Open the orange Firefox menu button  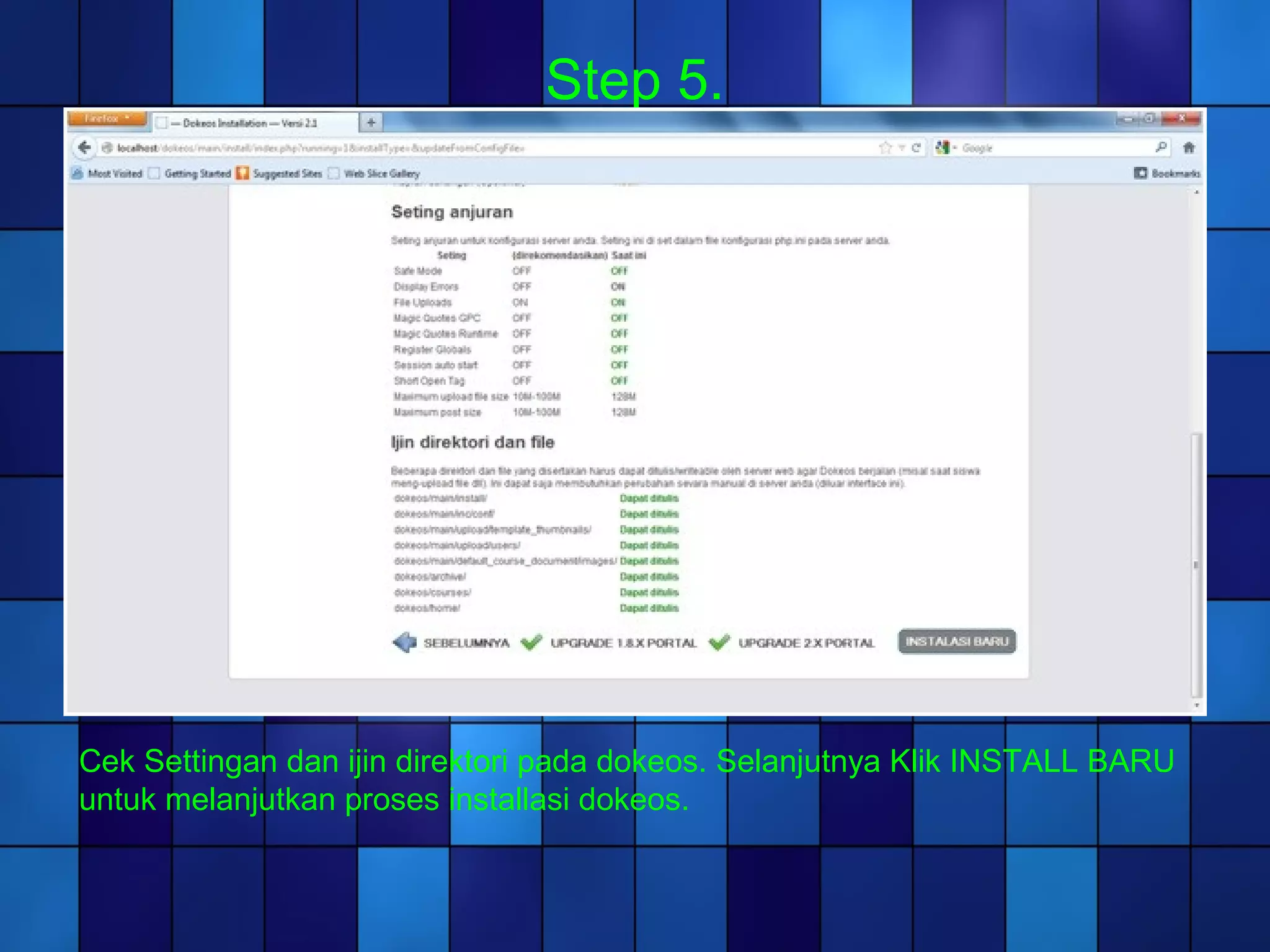108,118
